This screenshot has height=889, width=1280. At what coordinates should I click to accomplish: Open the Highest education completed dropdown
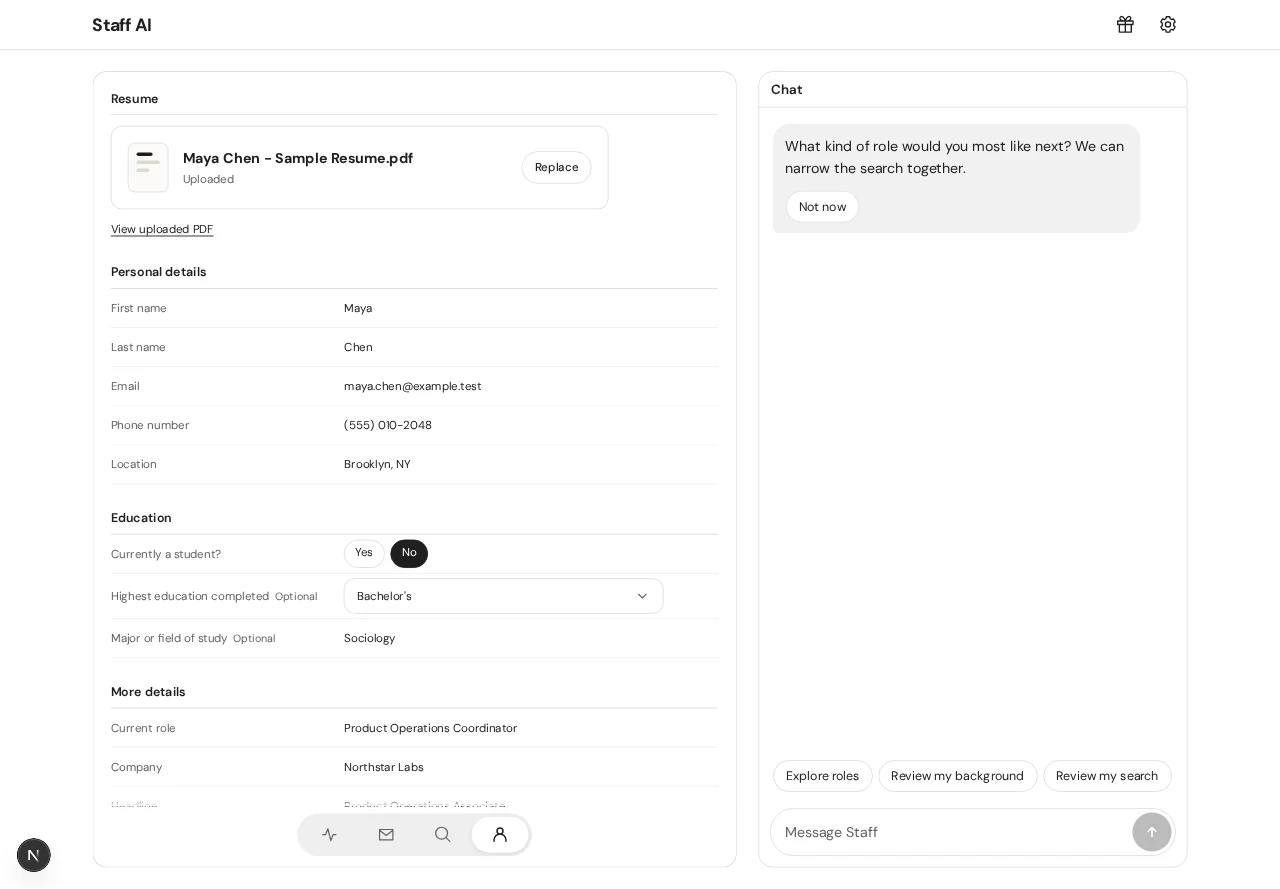coord(503,597)
